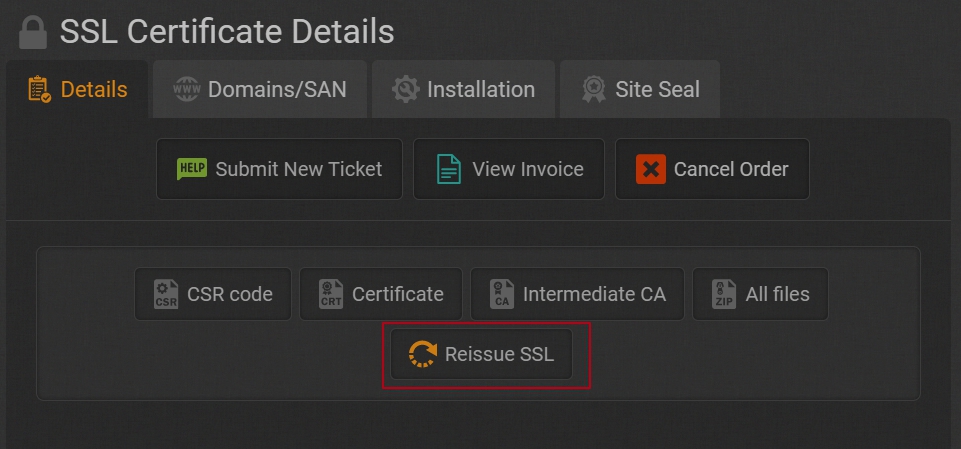This screenshot has height=449, width=961.
Task: Download the Intermediate CA file
Action: (x=577, y=294)
